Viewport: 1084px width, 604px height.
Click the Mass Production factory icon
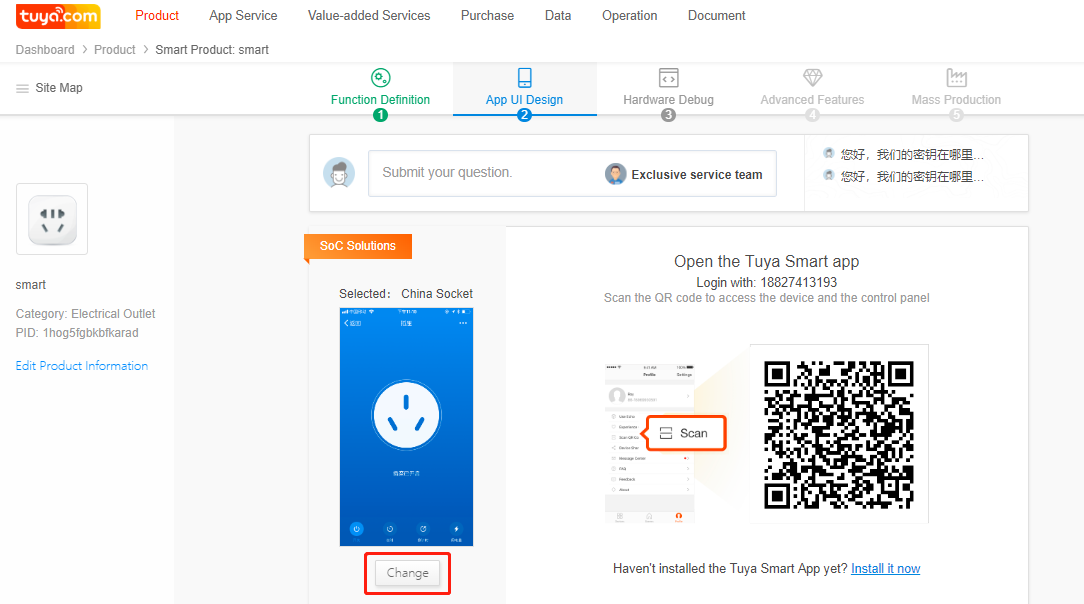tap(956, 78)
